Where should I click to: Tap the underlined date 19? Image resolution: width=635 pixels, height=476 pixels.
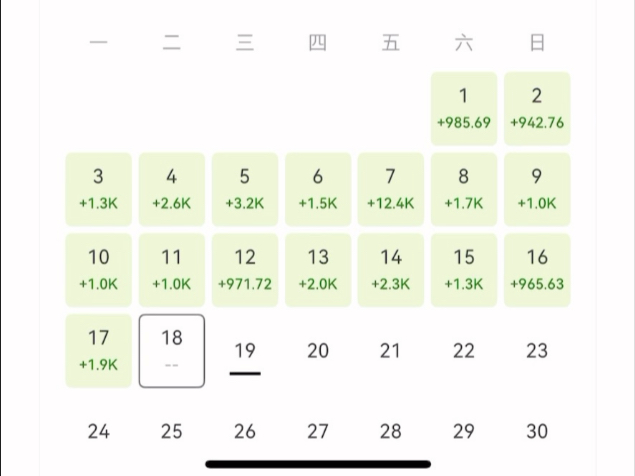[245, 351]
